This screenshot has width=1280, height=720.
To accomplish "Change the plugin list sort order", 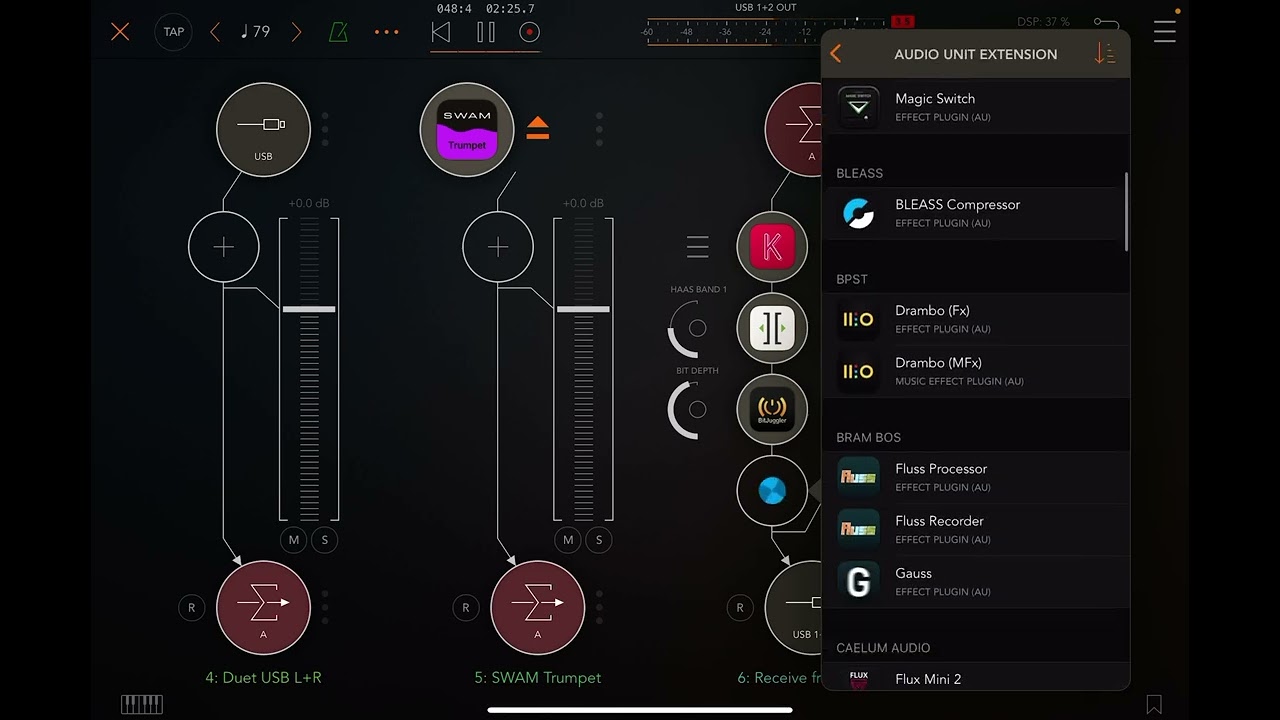I will (x=1104, y=54).
